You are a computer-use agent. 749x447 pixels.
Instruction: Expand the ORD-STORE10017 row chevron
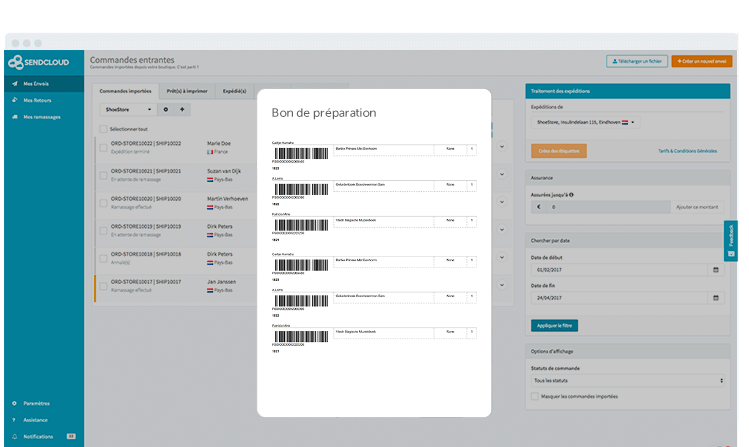pyautogui.click(x=502, y=285)
